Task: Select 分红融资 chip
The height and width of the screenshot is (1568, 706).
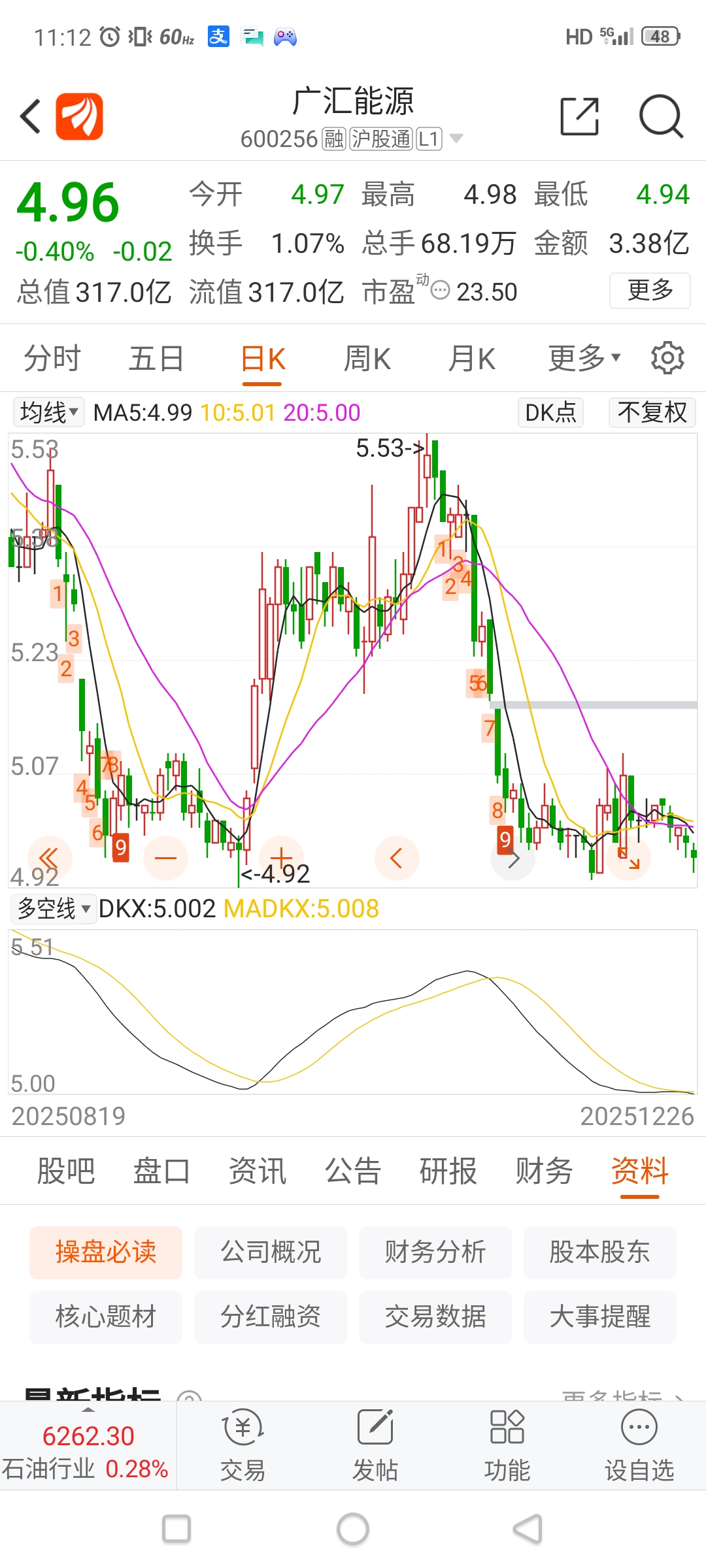Action: (x=271, y=1317)
